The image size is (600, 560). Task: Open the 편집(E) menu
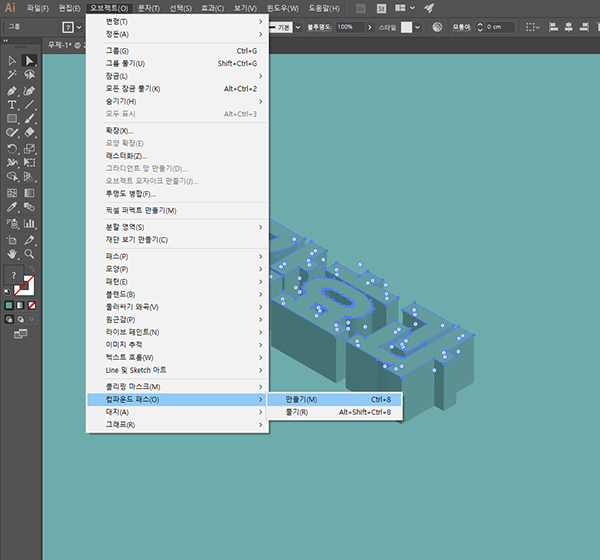click(x=69, y=8)
